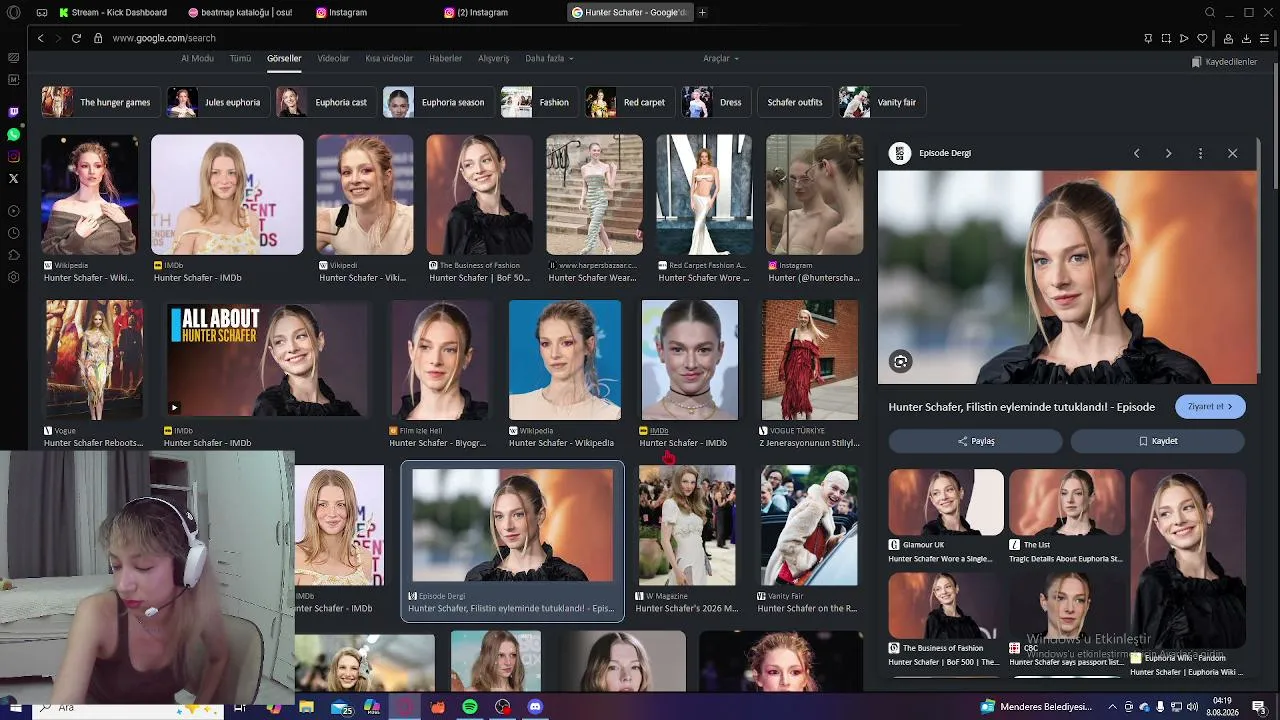This screenshot has height=720, width=1280.
Task: Open the Twitch panel in the sidebar
Action: pos(13,112)
